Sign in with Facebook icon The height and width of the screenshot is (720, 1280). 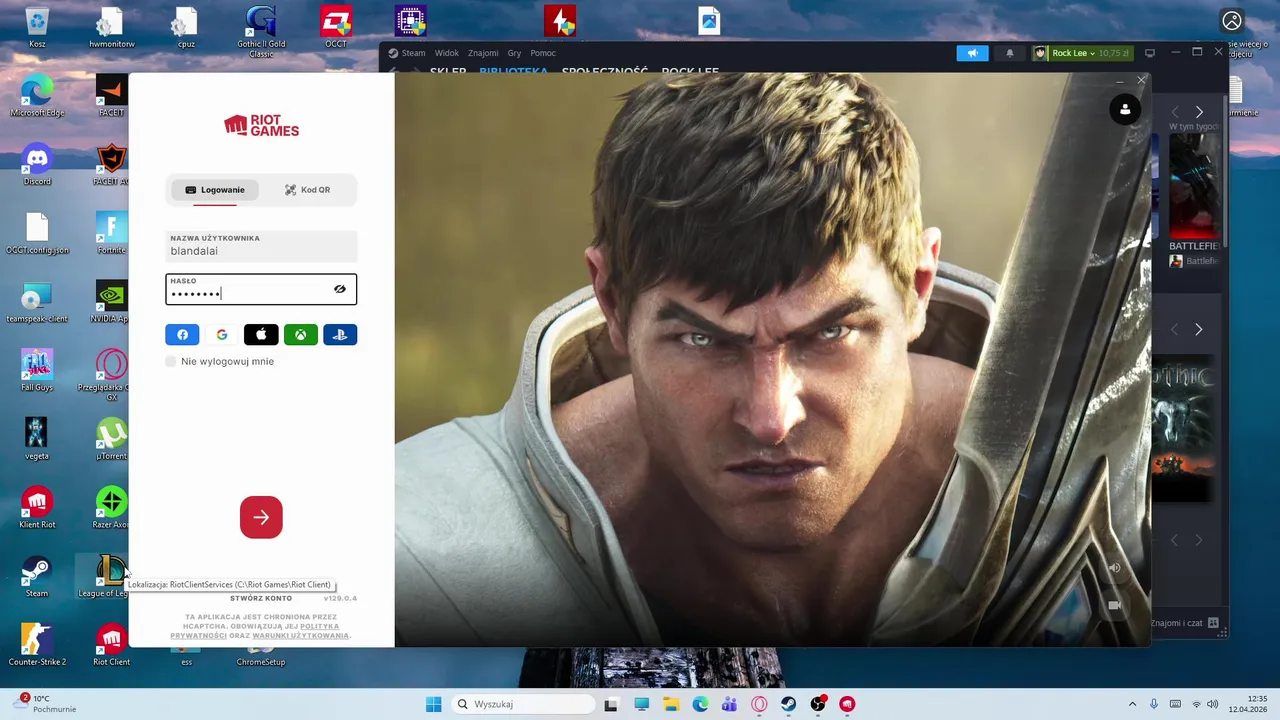point(182,335)
